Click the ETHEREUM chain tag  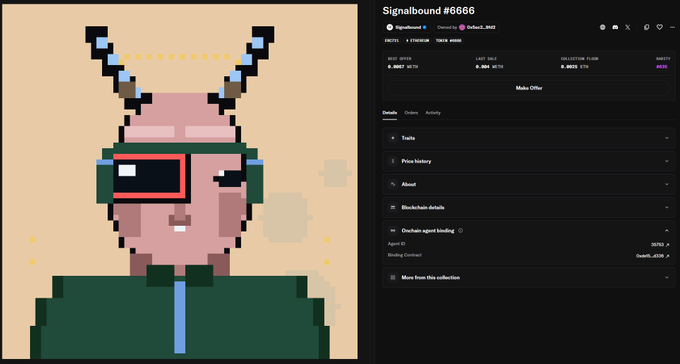point(417,41)
